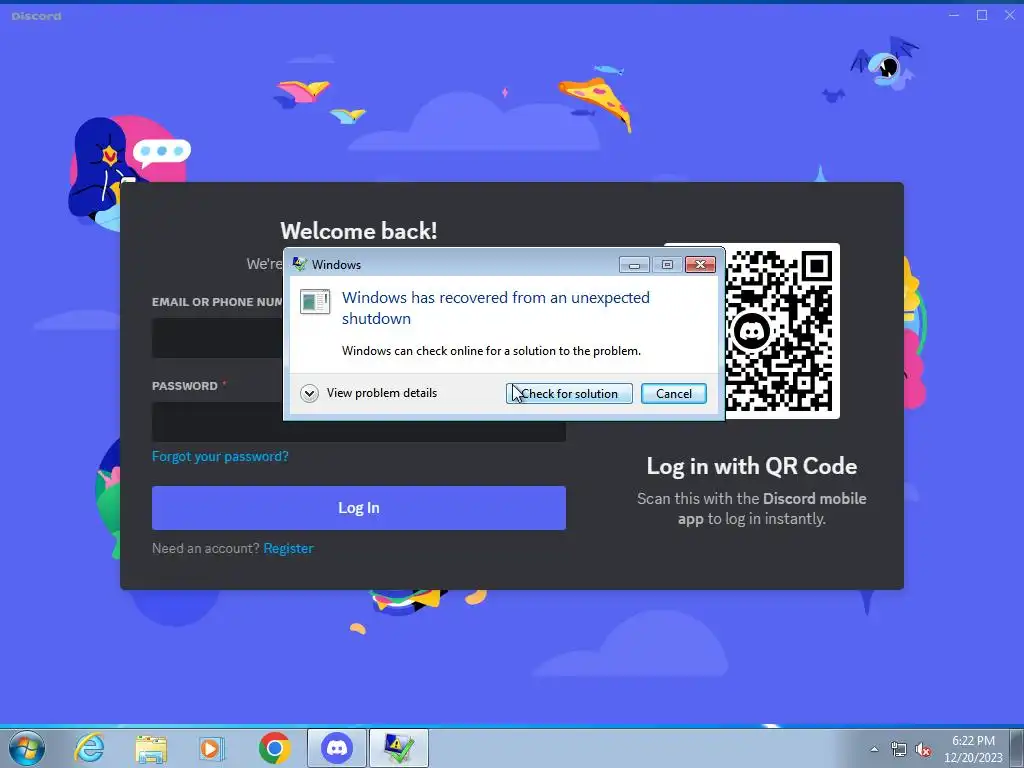Maximize the Discord window
This screenshot has width=1024, height=768.
[982, 15]
